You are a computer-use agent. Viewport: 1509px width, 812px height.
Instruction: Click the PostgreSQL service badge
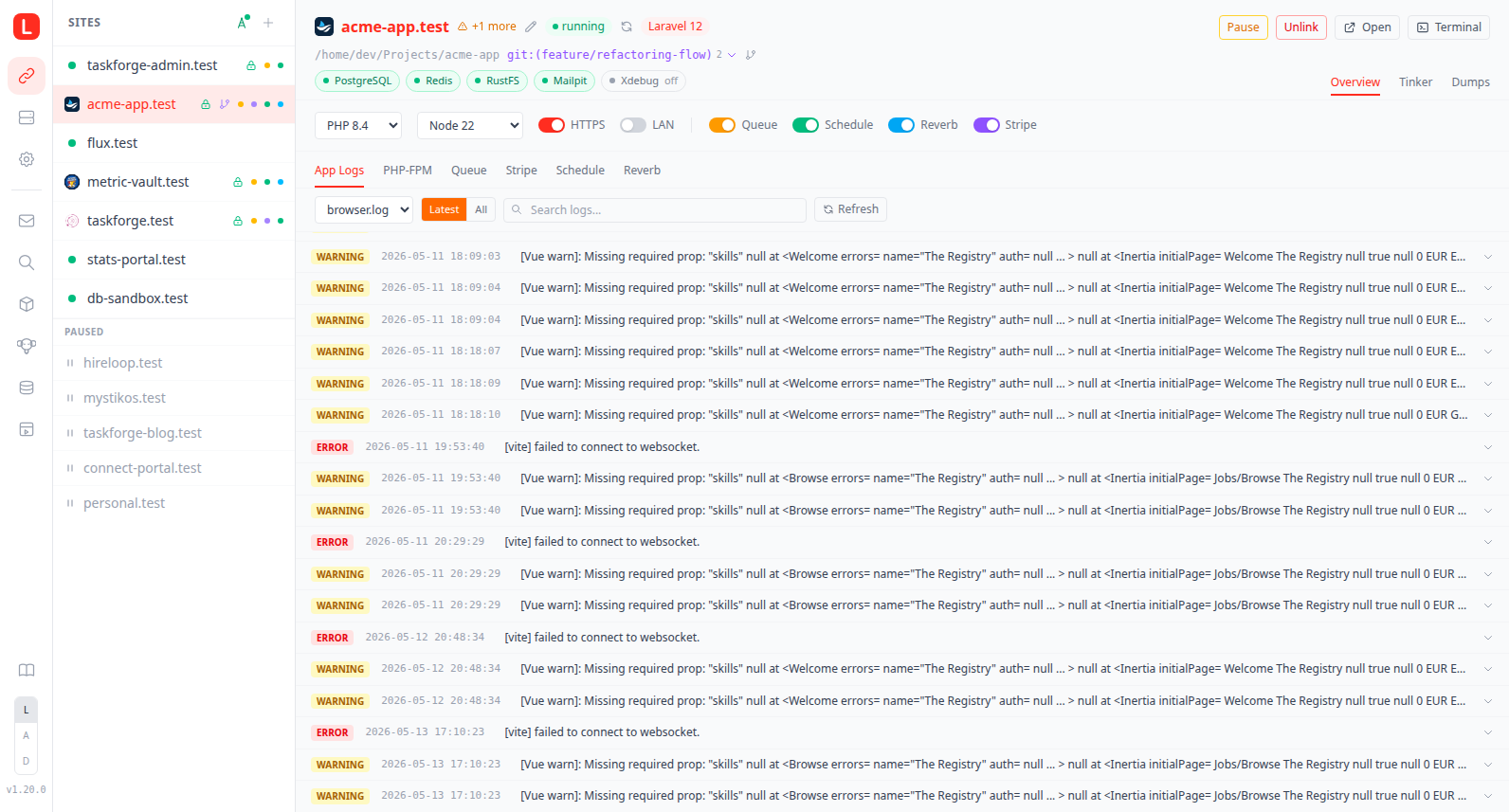point(357,81)
